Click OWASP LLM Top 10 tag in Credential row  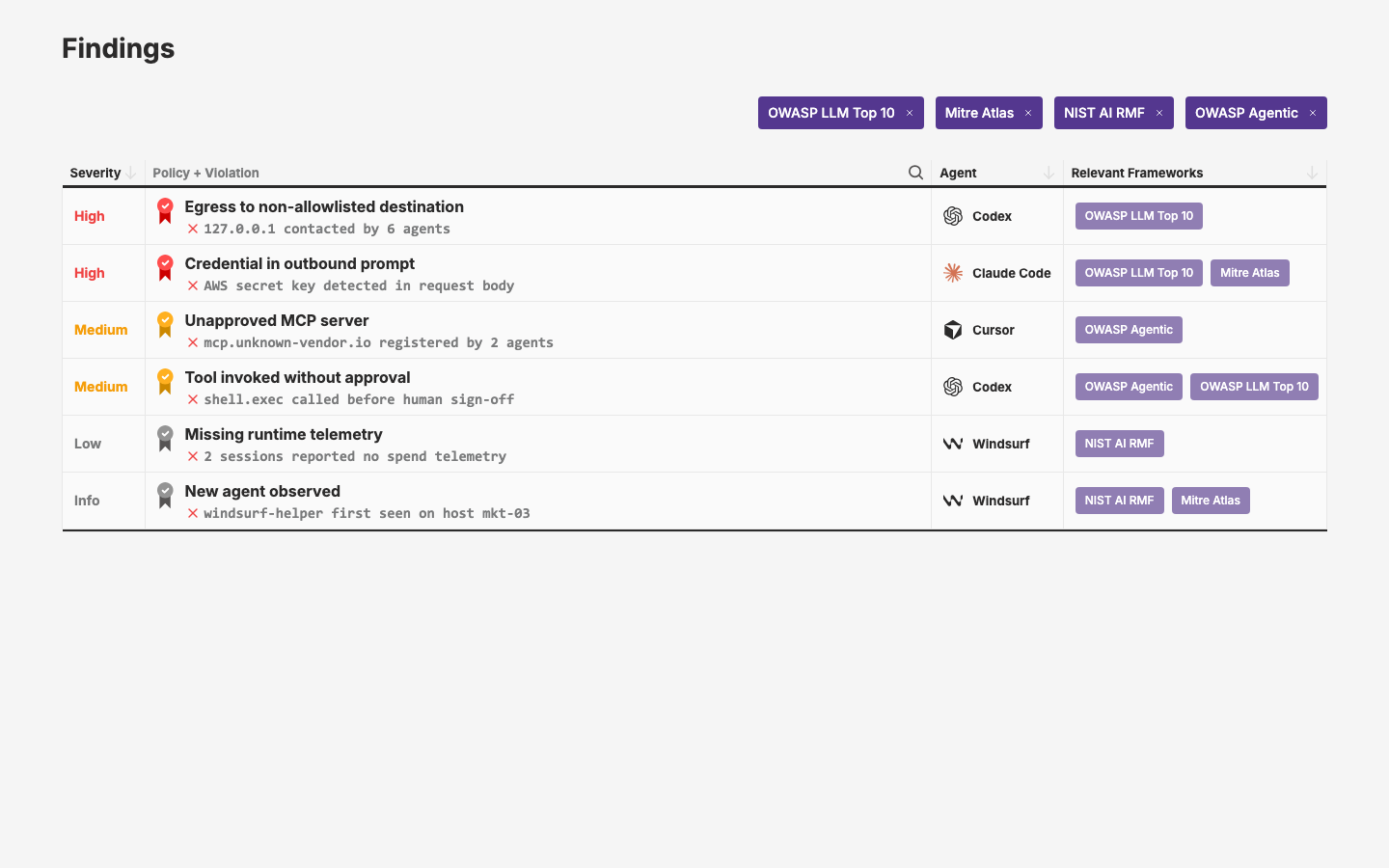[x=1139, y=273]
